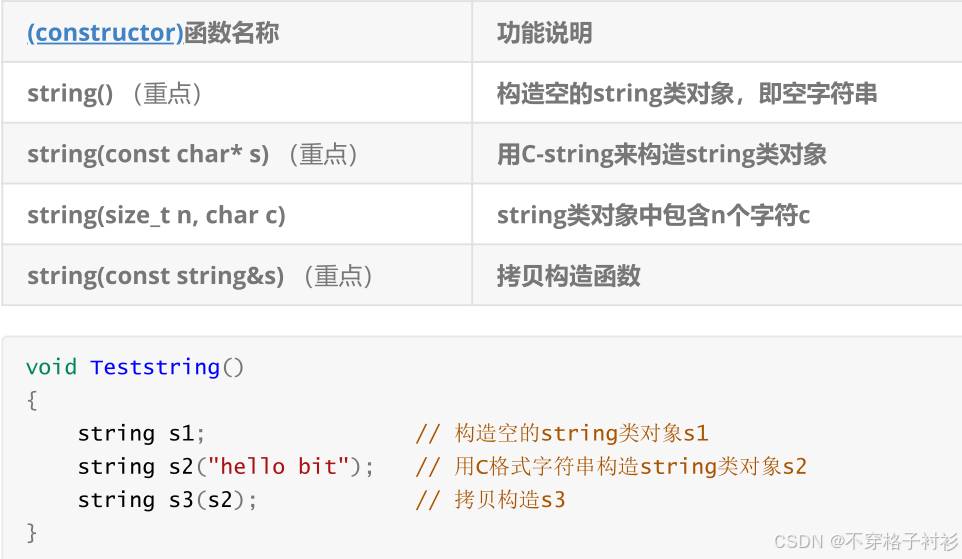962x559 pixels.
Task: Click the void keyword in code
Action: click(51, 367)
